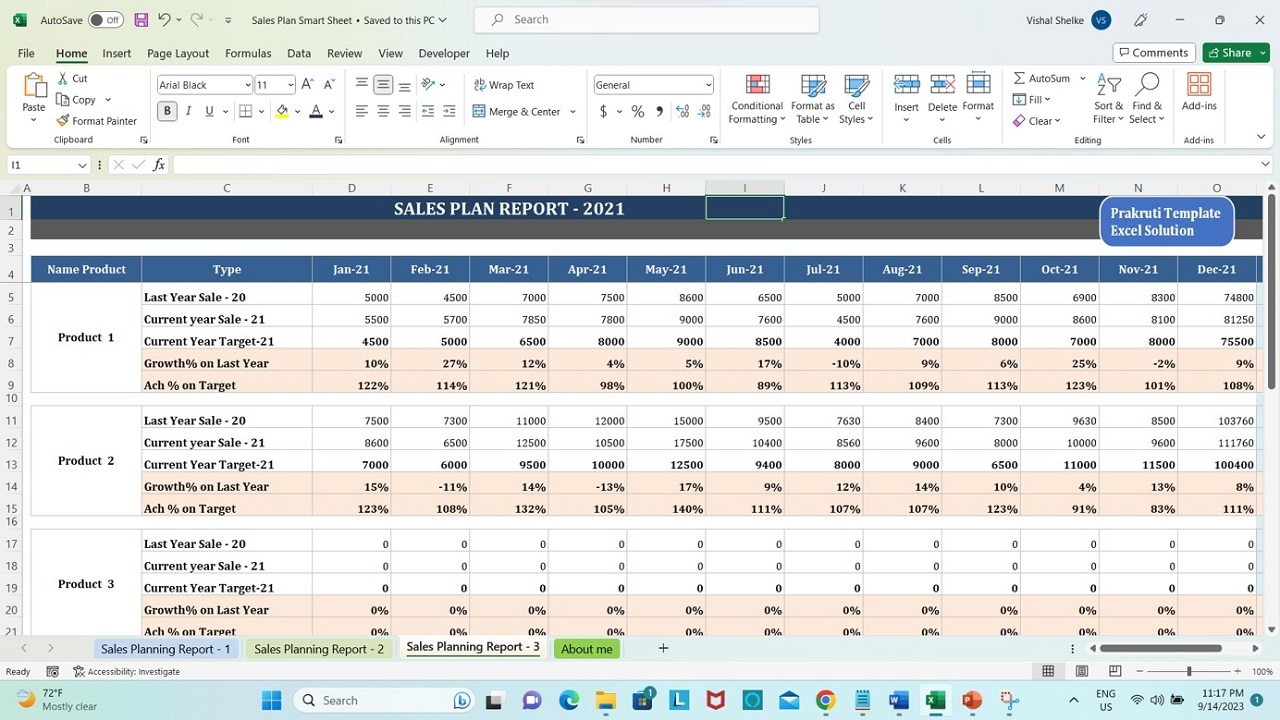Open the Comments pane button
This screenshot has width=1280, height=720.
1153,53
